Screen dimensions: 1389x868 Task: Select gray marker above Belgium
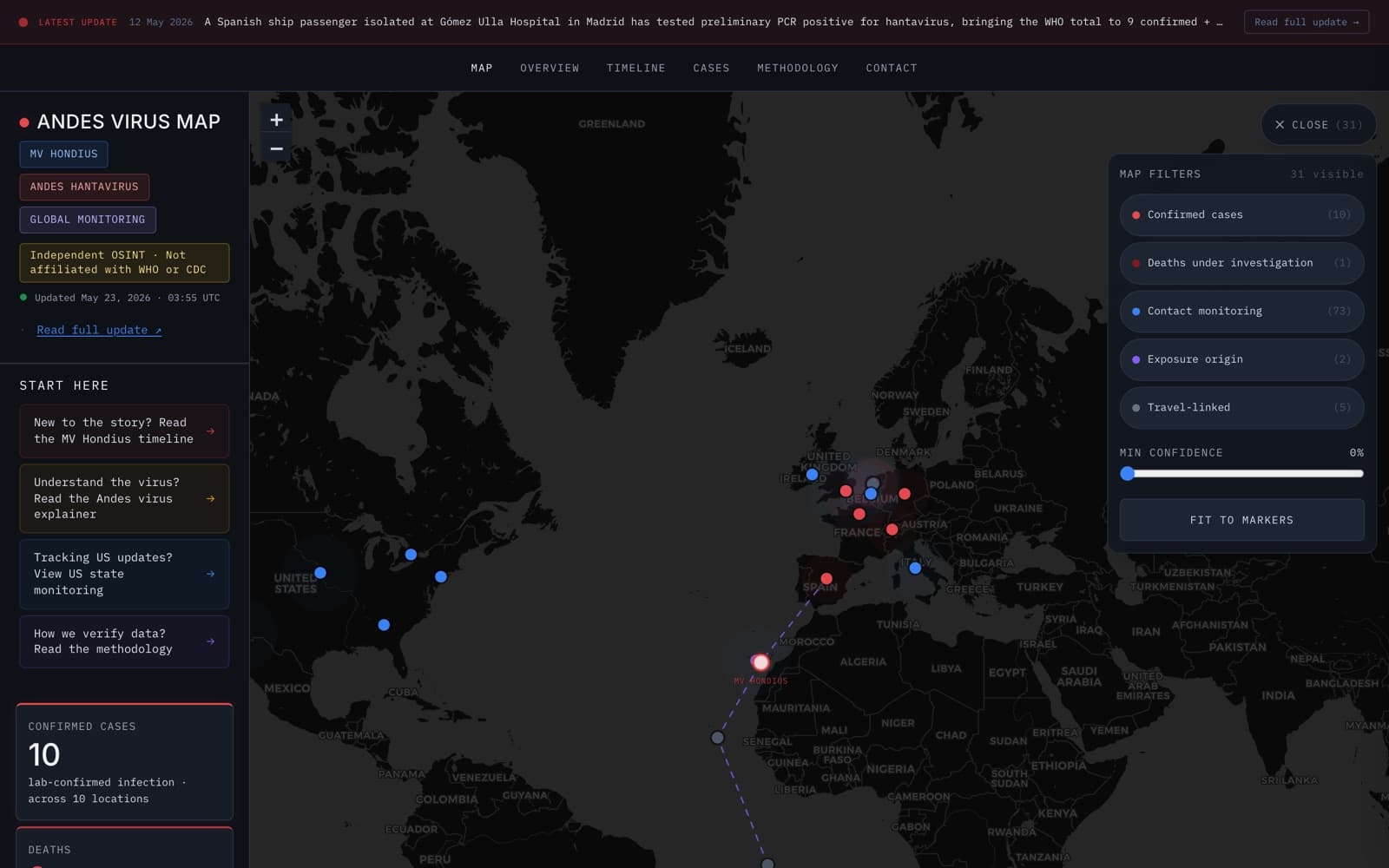(873, 483)
